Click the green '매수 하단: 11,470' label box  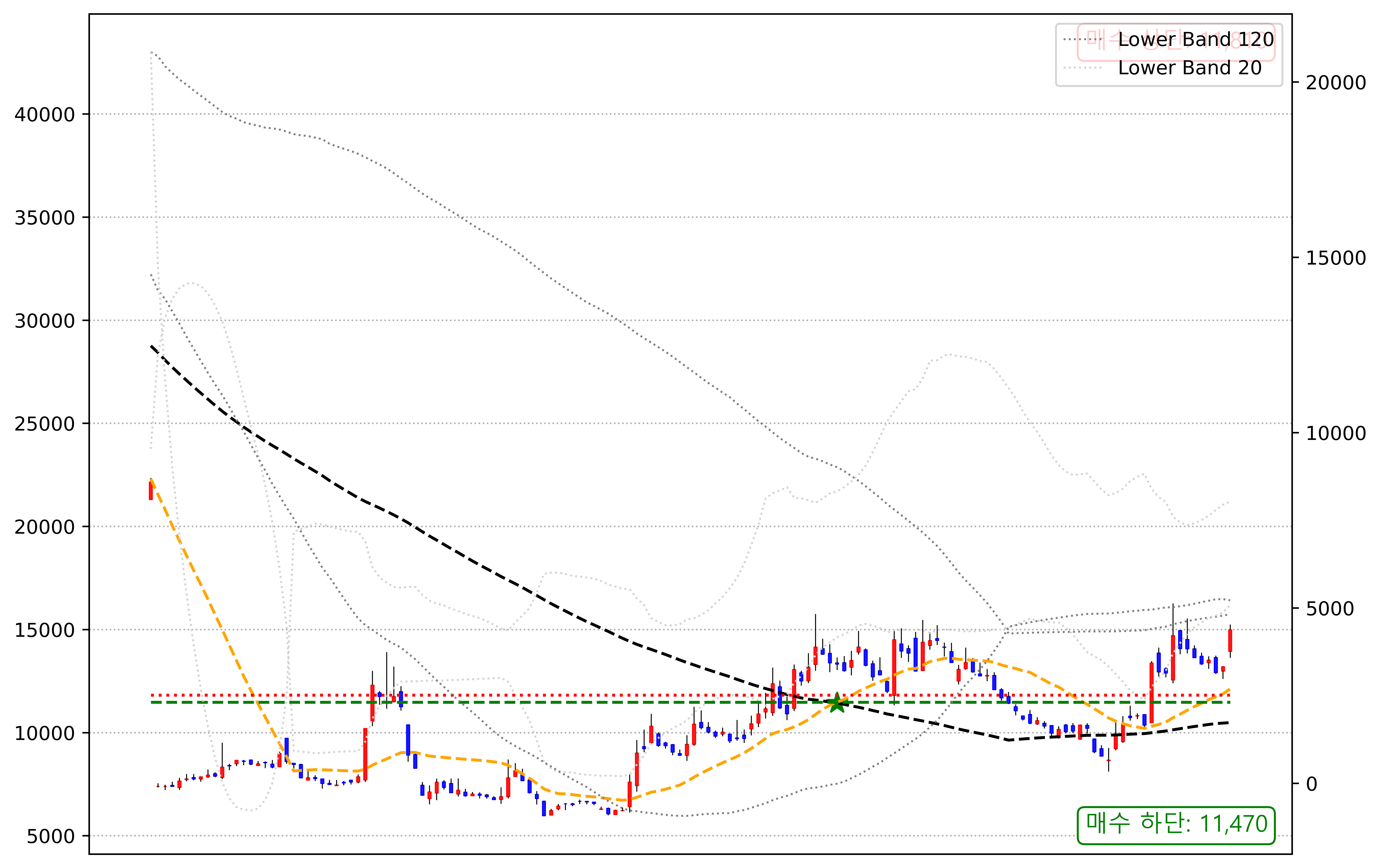[x=1176, y=826]
